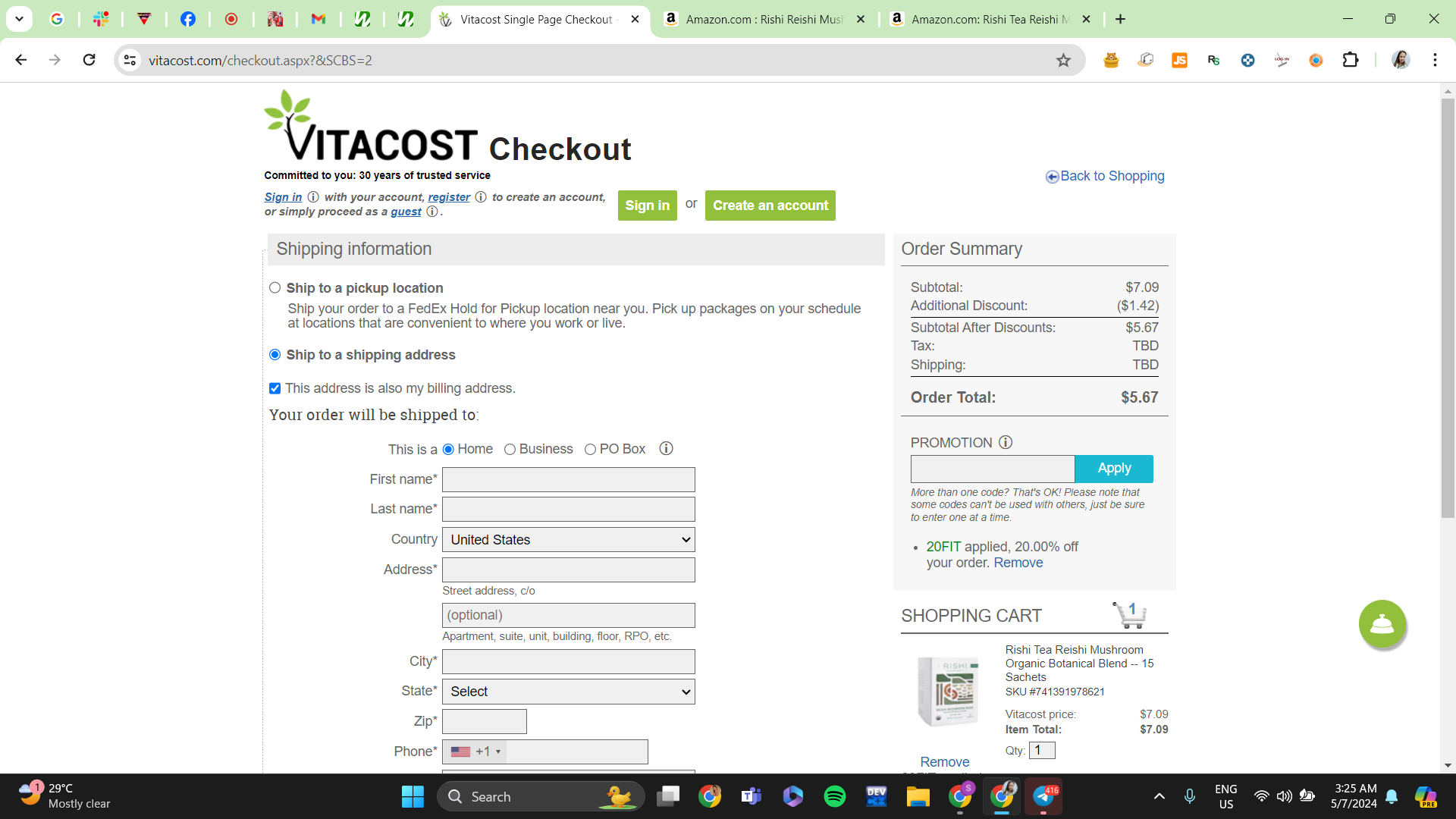Click the Last name field

tap(569, 510)
